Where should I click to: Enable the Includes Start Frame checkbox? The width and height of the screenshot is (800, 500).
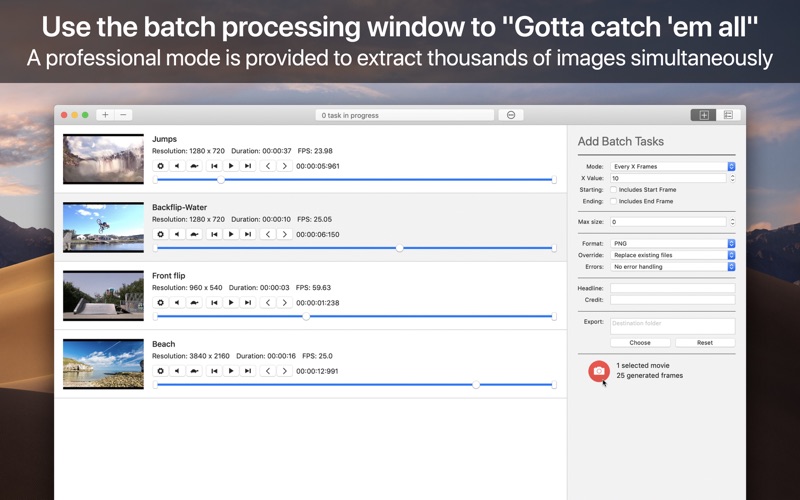point(614,189)
